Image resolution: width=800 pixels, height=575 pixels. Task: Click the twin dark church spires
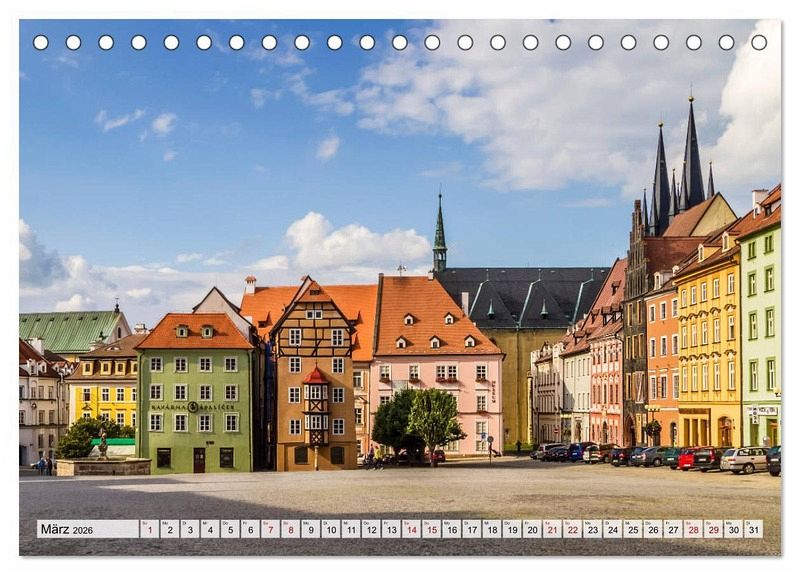(x=677, y=170)
